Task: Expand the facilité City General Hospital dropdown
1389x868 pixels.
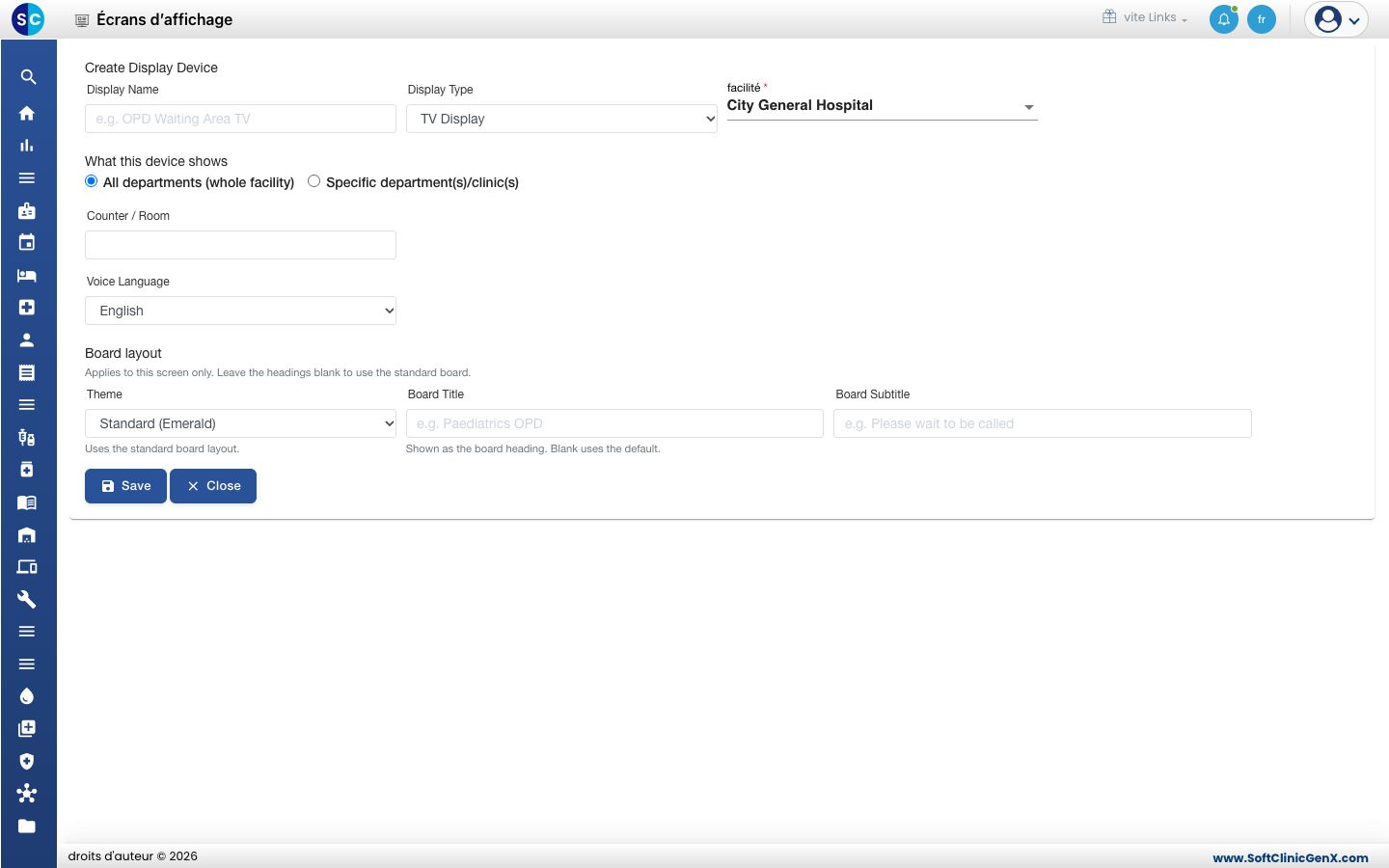Action: (x=882, y=106)
